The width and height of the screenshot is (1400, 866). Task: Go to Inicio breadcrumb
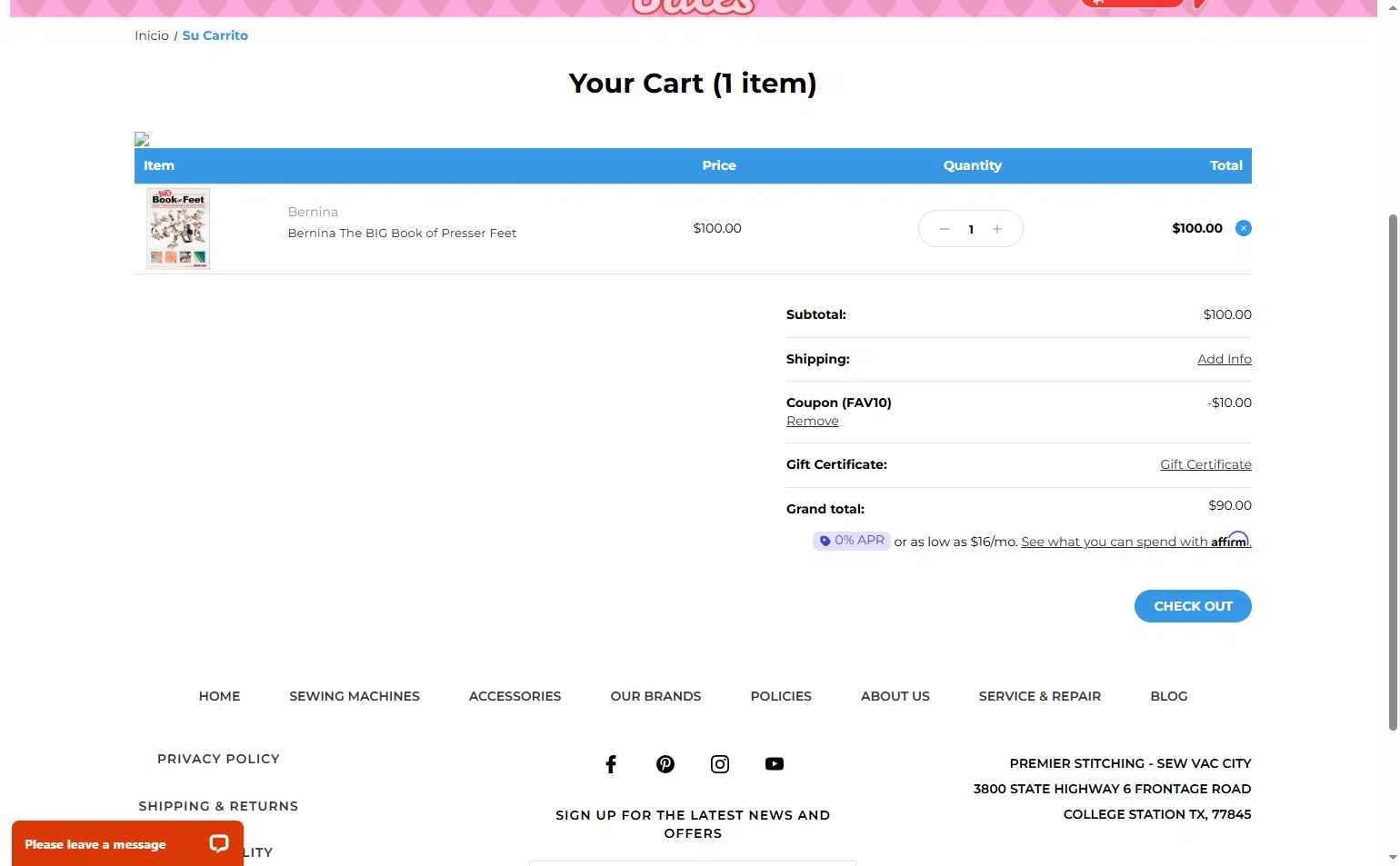[x=152, y=35]
